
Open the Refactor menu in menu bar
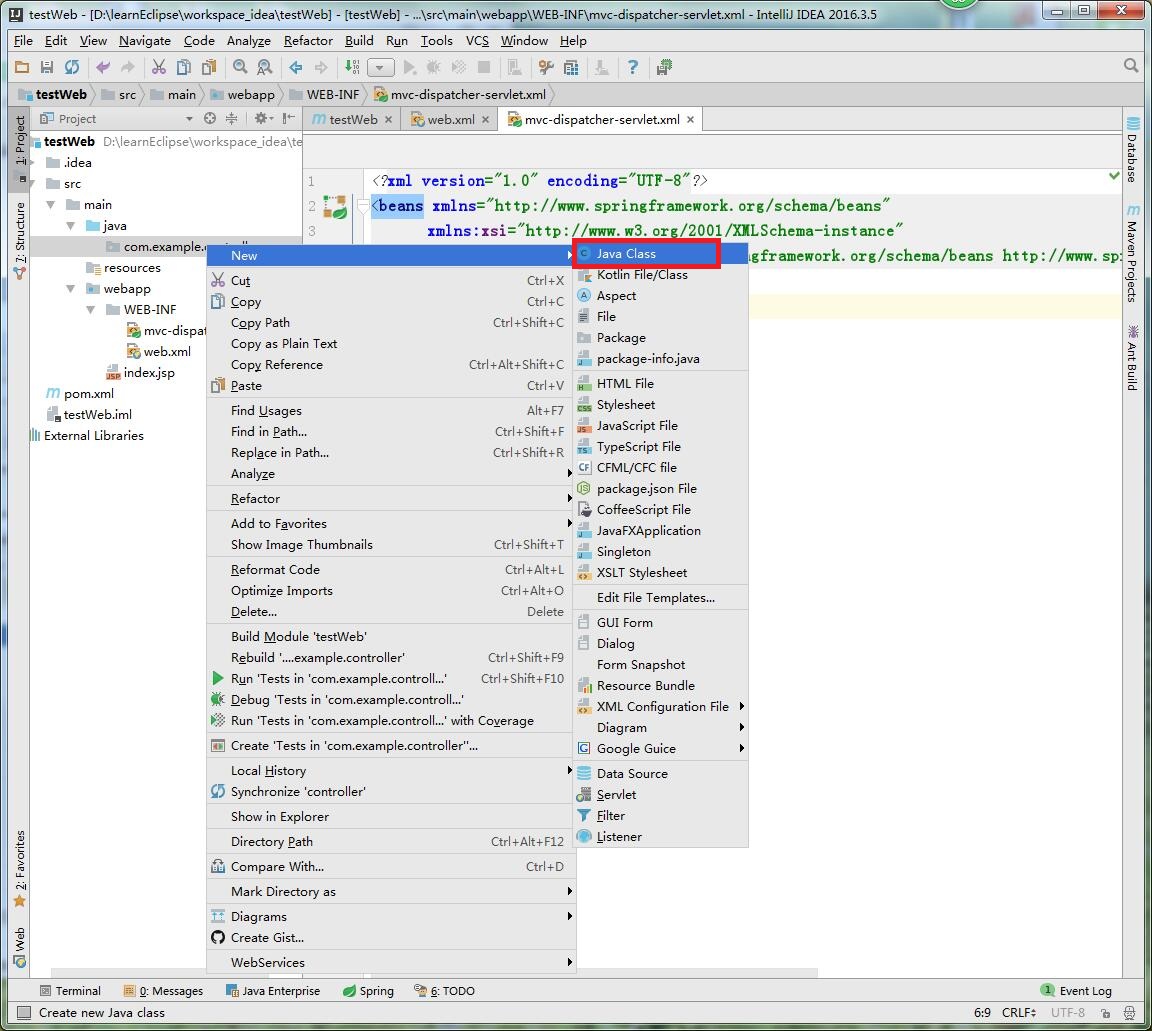point(308,40)
